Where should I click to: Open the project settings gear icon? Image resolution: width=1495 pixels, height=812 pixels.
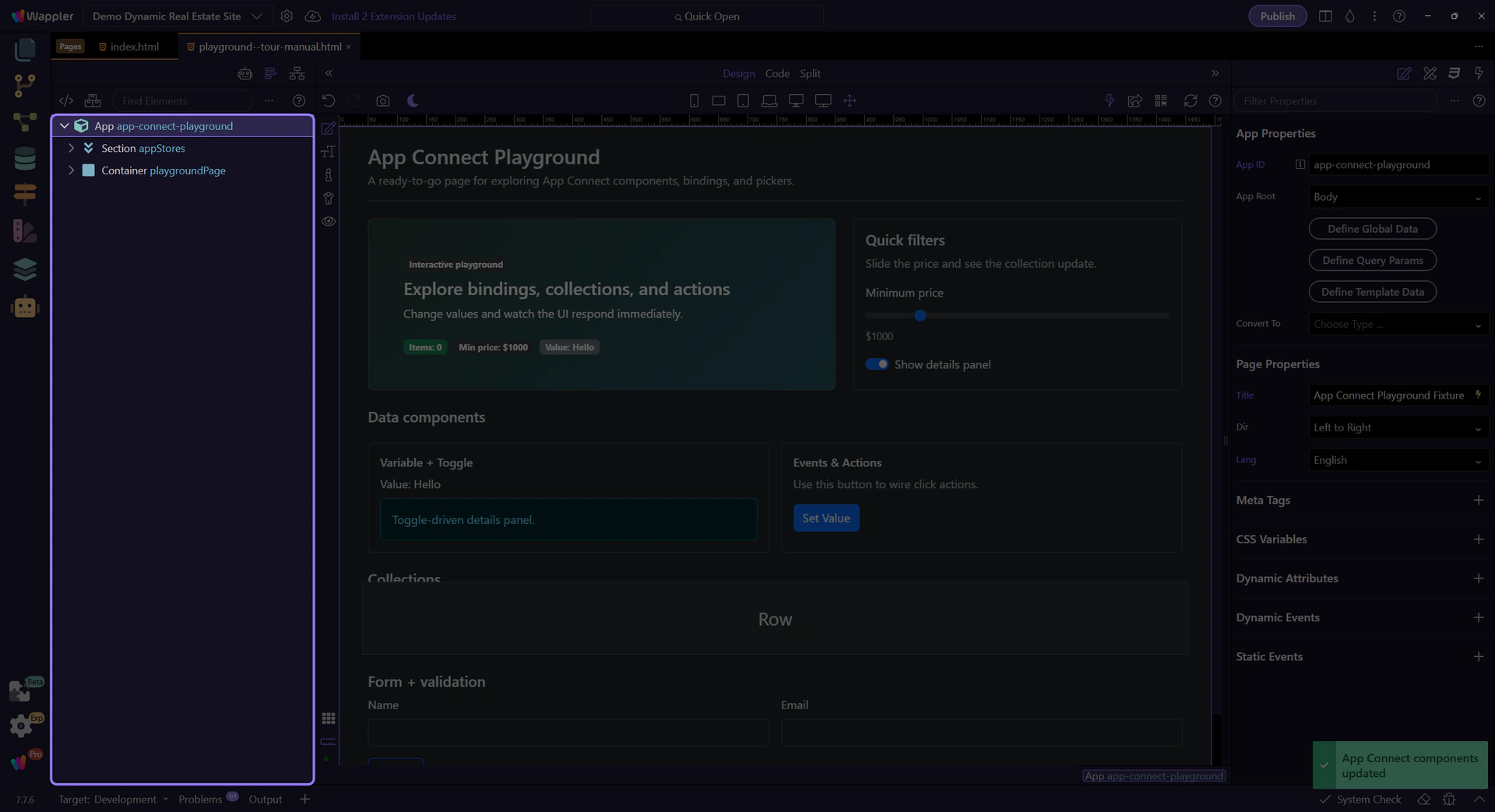pos(287,16)
